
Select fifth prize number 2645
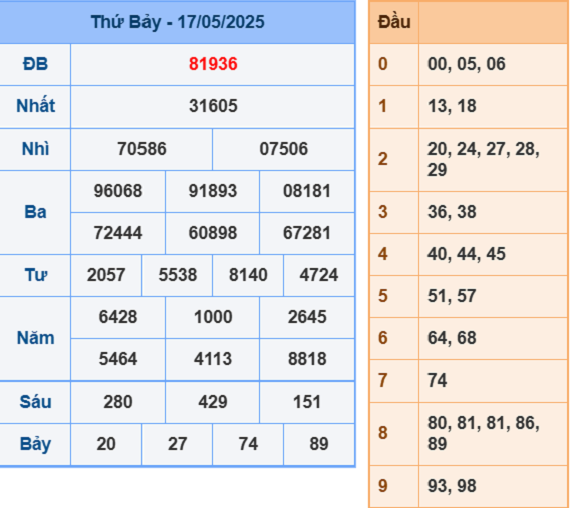tap(307, 317)
